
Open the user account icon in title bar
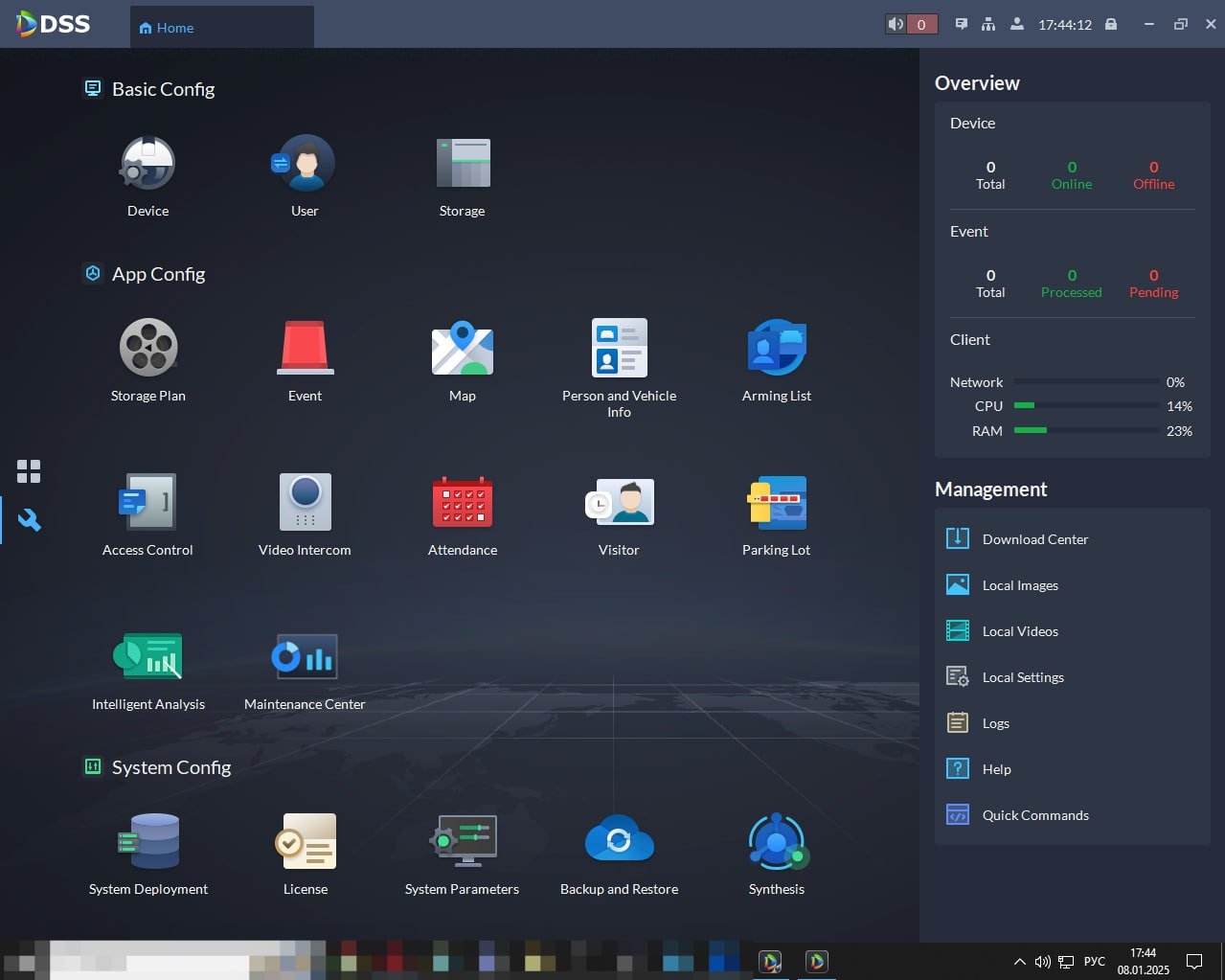[x=1017, y=24]
